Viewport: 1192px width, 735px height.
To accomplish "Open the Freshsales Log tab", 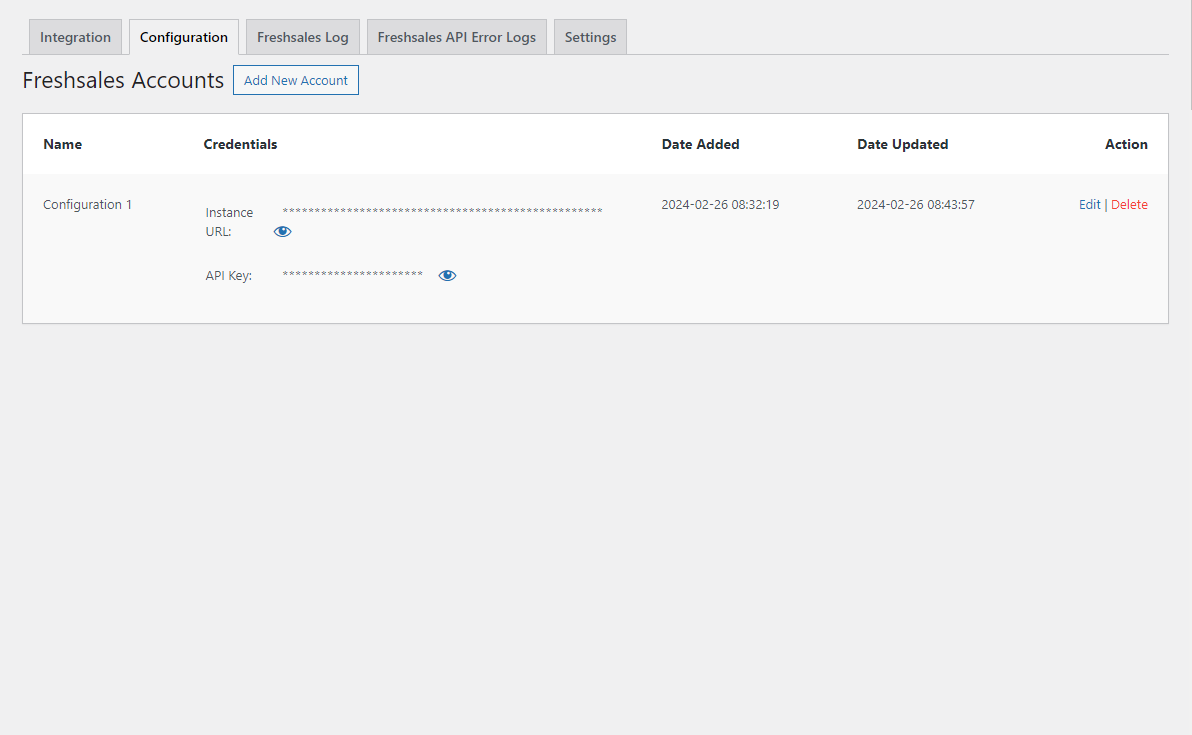I will click(x=303, y=37).
